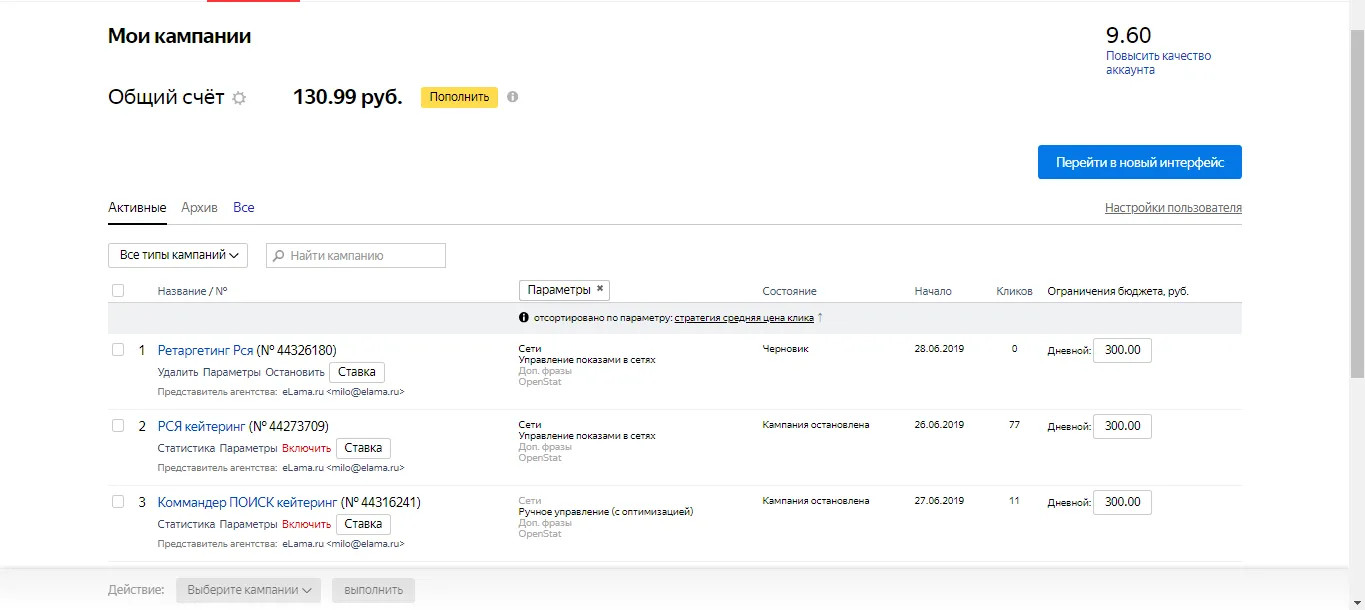Open Настройки пользователя link
Viewport: 1365px width, 610px height.
click(1173, 208)
